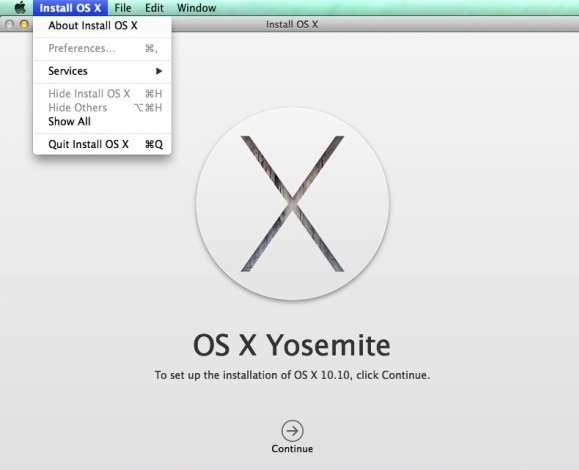Open the Edit menu
This screenshot has width=579, height=470.
(x=154, y=8)
